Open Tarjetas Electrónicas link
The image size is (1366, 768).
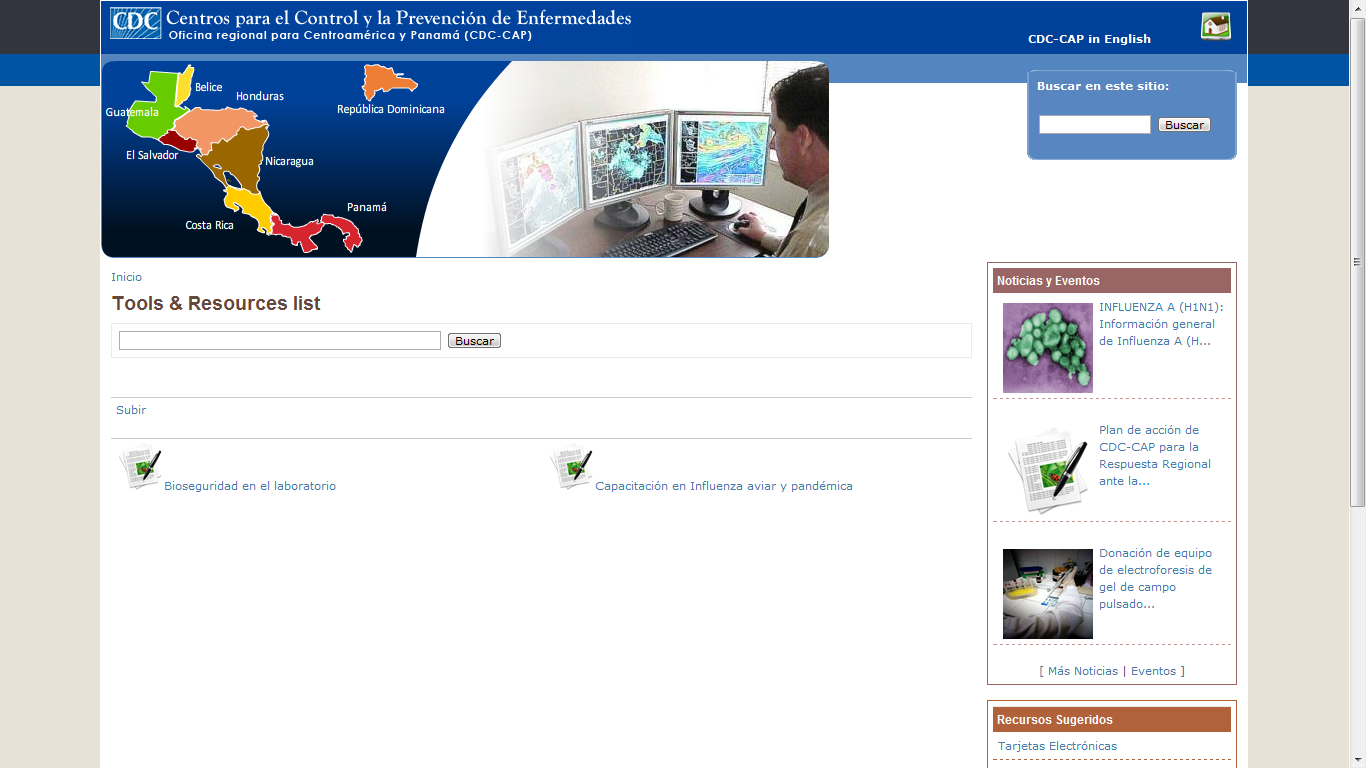tap(1057, 746)
